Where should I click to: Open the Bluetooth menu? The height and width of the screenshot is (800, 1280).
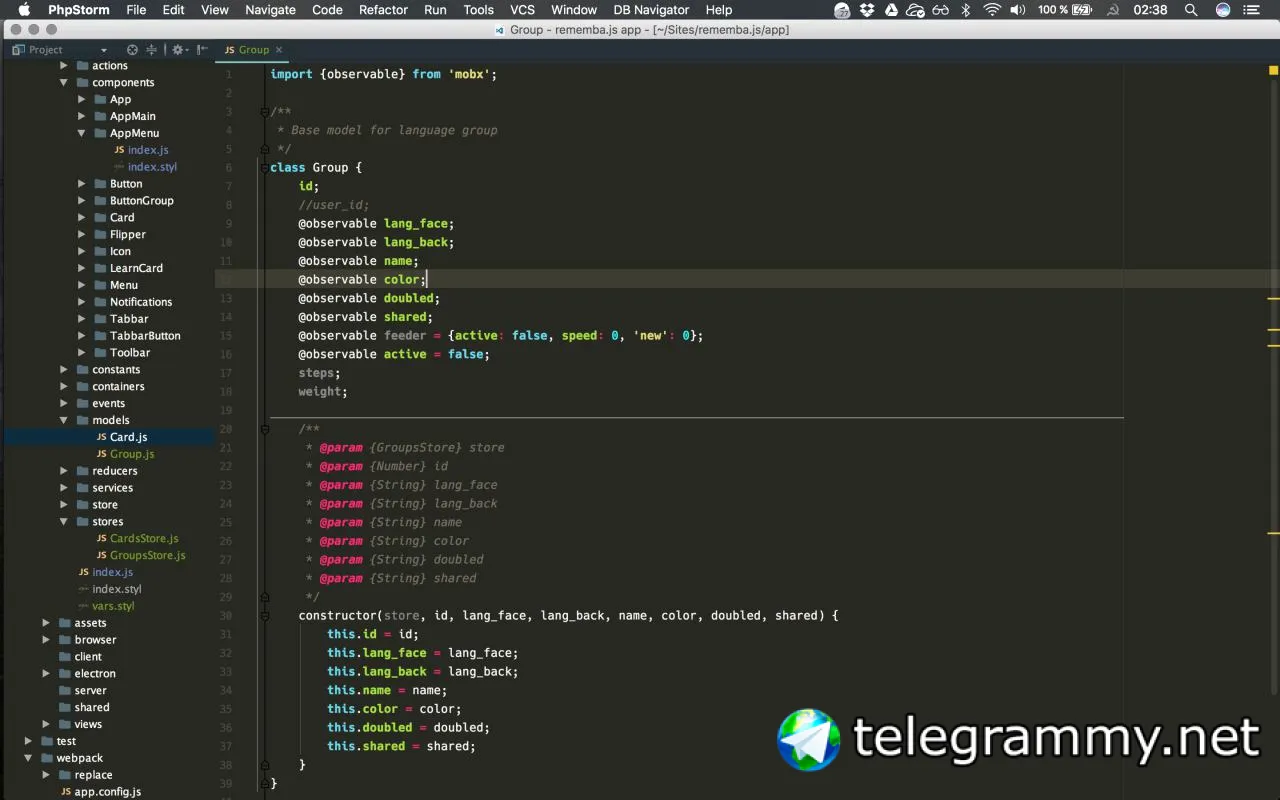coord(966,10)
